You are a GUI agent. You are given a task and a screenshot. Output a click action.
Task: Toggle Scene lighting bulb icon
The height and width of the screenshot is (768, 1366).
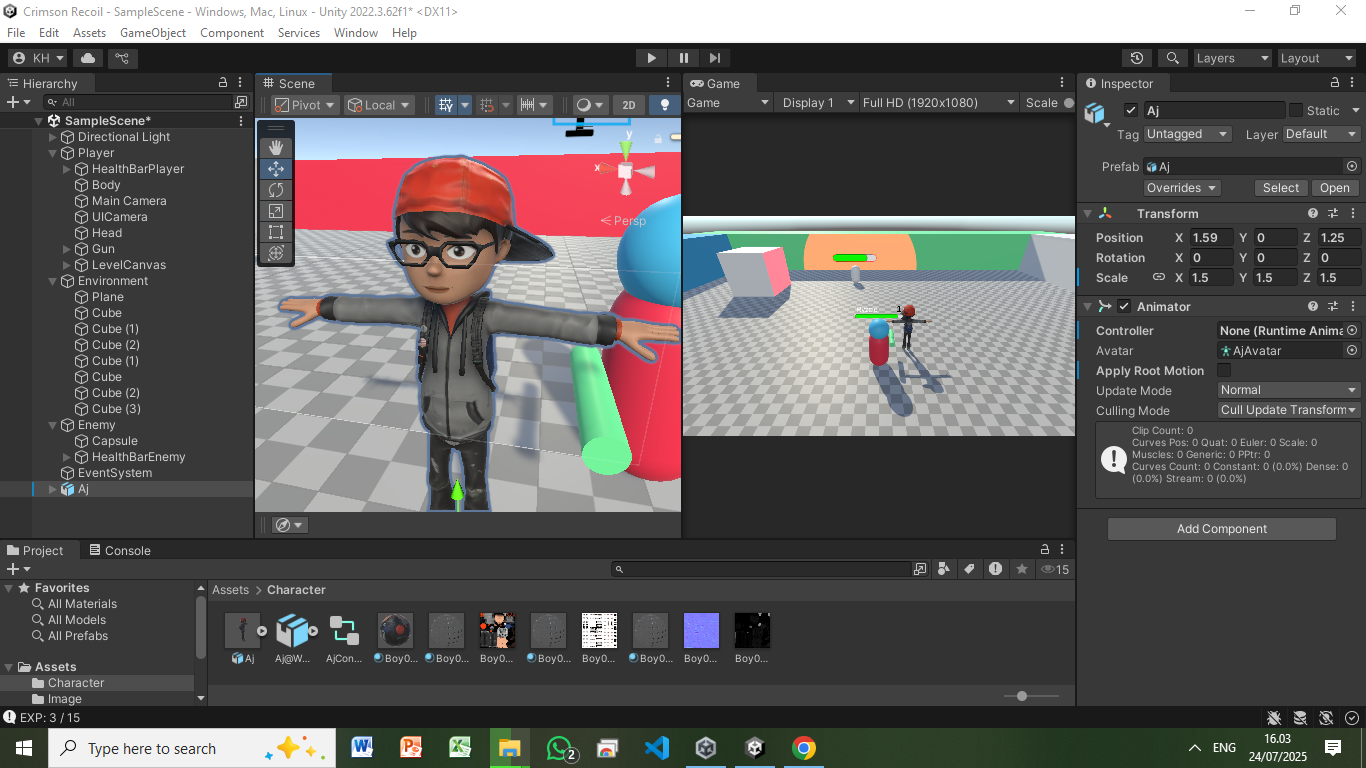(664, 105)
